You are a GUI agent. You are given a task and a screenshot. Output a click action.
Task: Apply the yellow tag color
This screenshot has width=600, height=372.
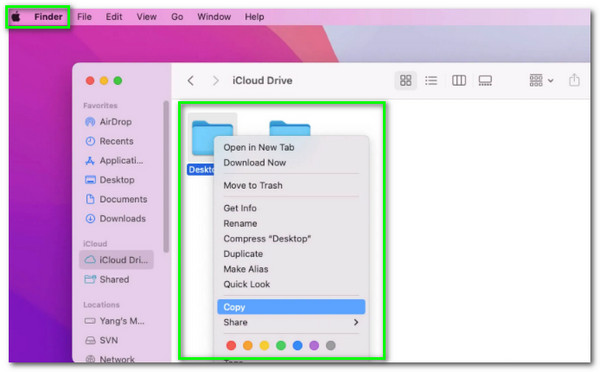point(264,346)
